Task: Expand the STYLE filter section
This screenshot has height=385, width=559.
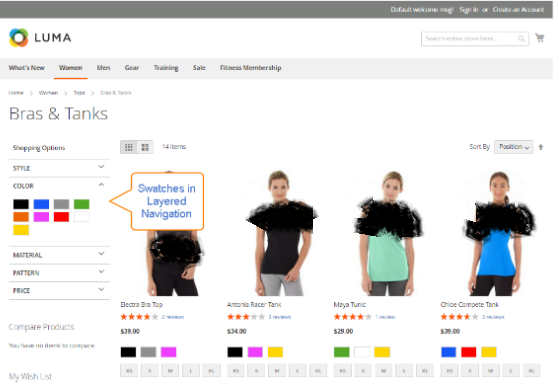Action: [59, 168]
